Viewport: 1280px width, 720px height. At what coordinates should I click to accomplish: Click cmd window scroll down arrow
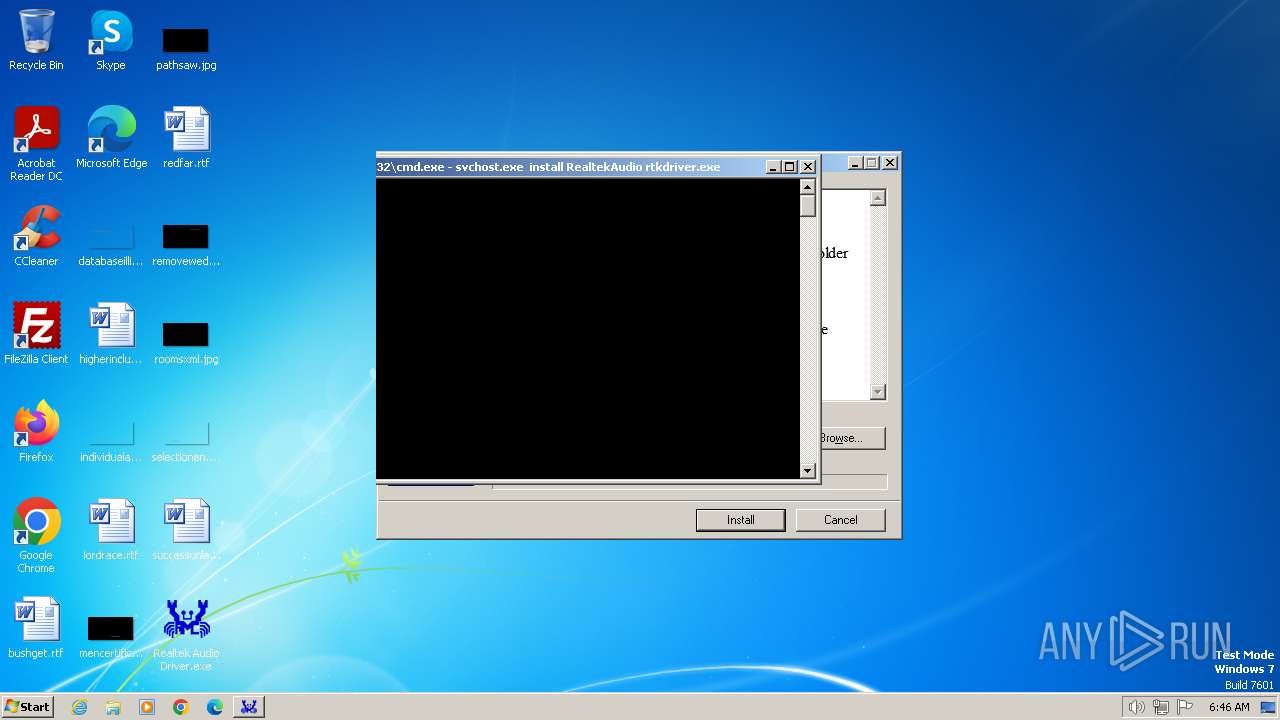[808, 471]
